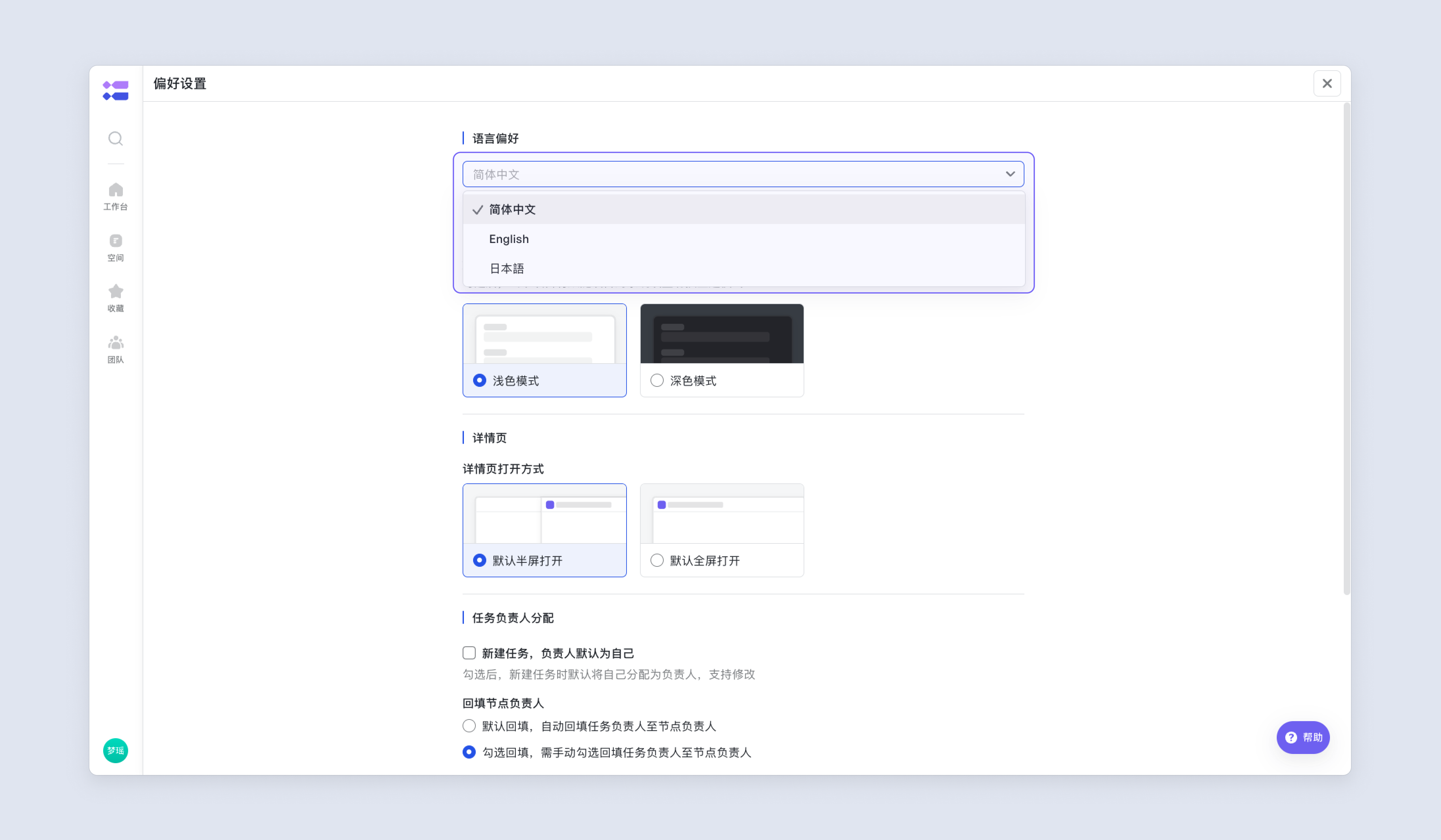Select 默认回填 auto backfill radio
1441x840 pixels.
[x=469, y=726]
